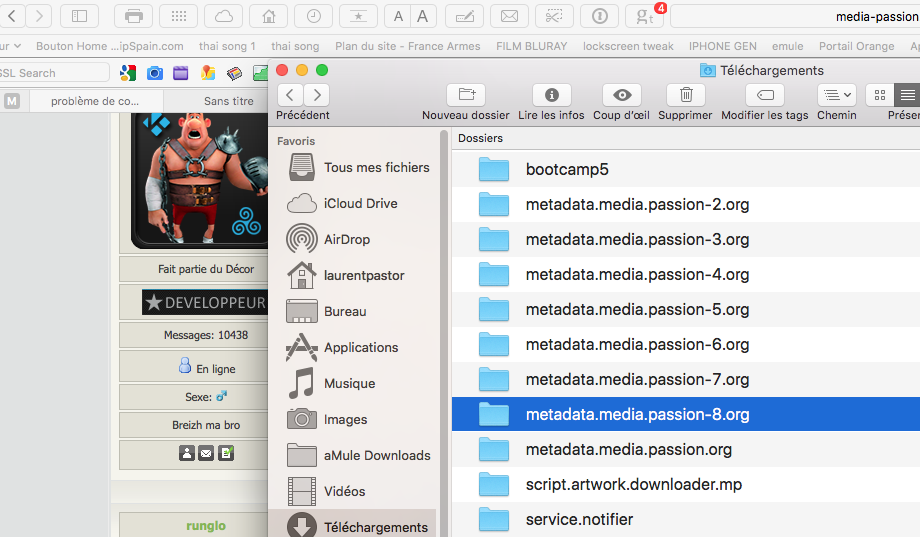Open the bootcamp5 folder
920x537 pixels.
coord(567,169)
